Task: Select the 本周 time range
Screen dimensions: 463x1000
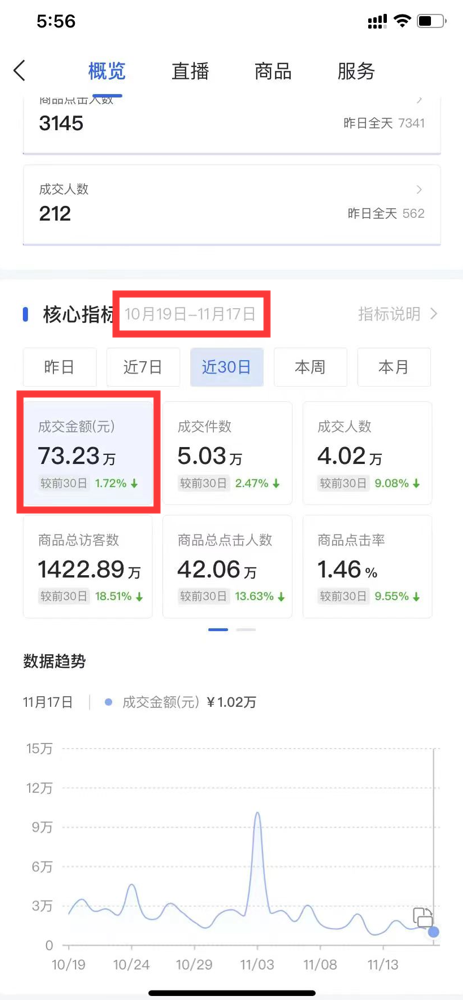Action: (x=310, y=367)
